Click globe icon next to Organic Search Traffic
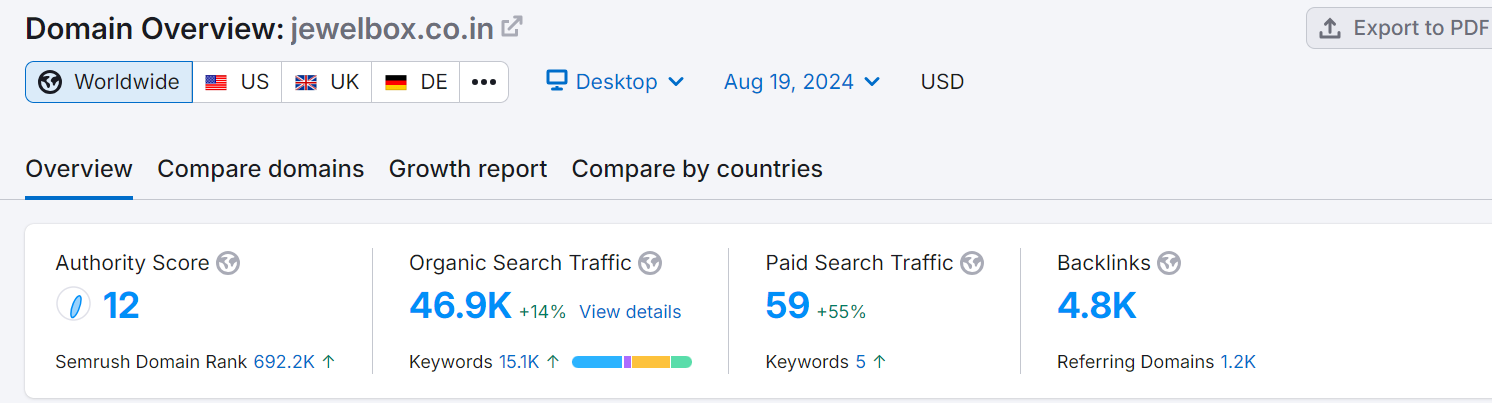Viewport: 1492px width, 403px height. coord(650,263)
